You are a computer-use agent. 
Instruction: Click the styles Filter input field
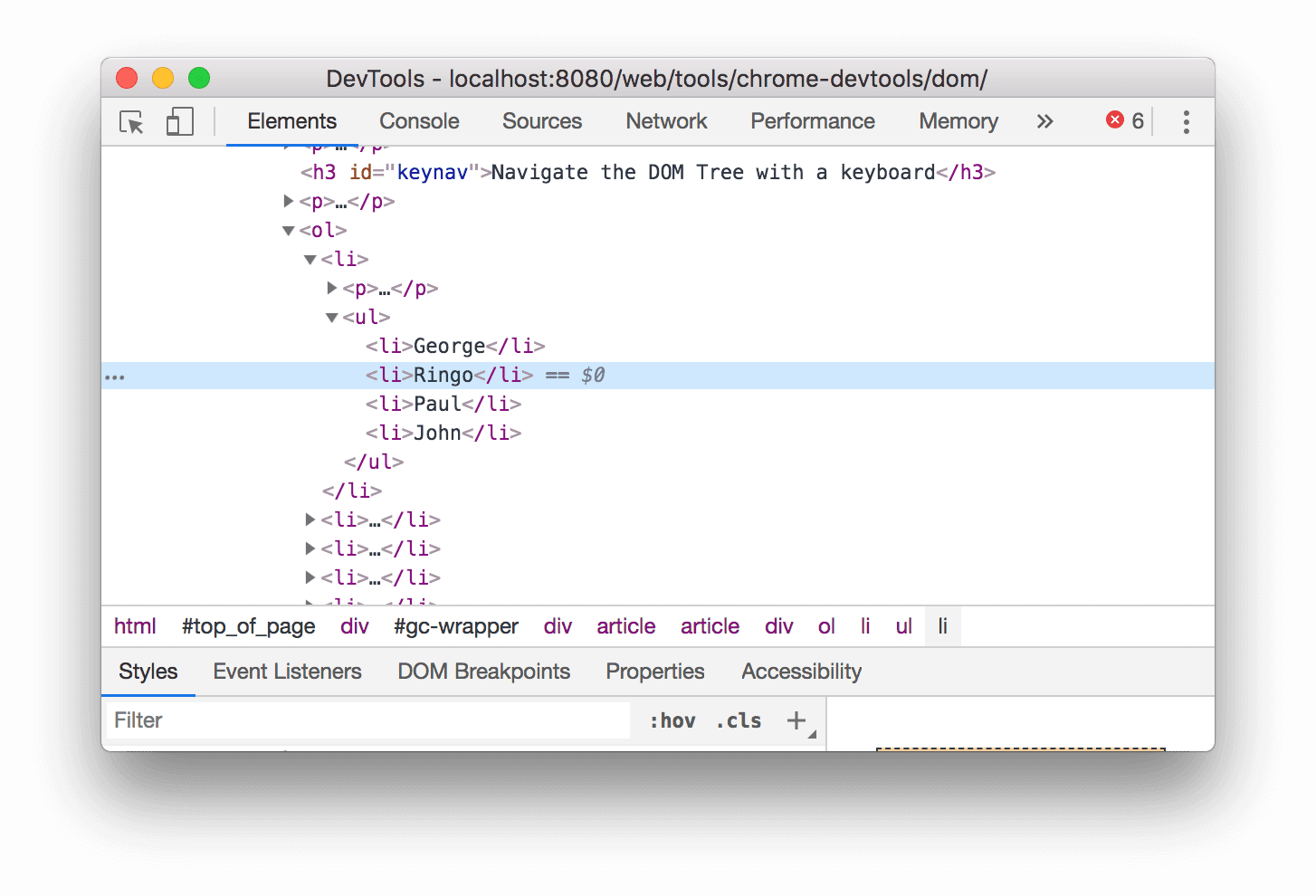click(x=362, y=720)
